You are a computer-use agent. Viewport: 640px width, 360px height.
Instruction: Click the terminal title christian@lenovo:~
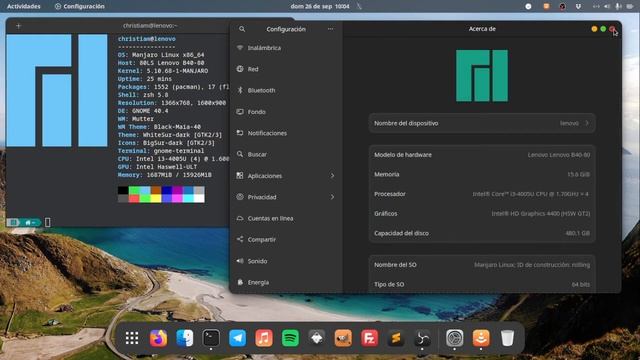[x=150, y=26]
